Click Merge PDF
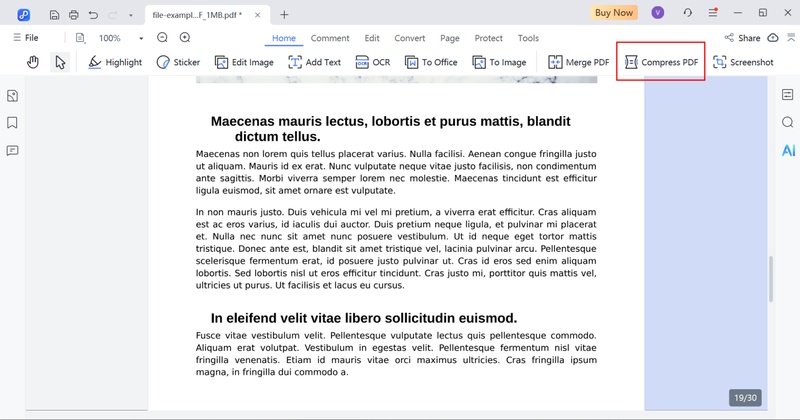The image size is (800, 420). (x=579, y=62)
